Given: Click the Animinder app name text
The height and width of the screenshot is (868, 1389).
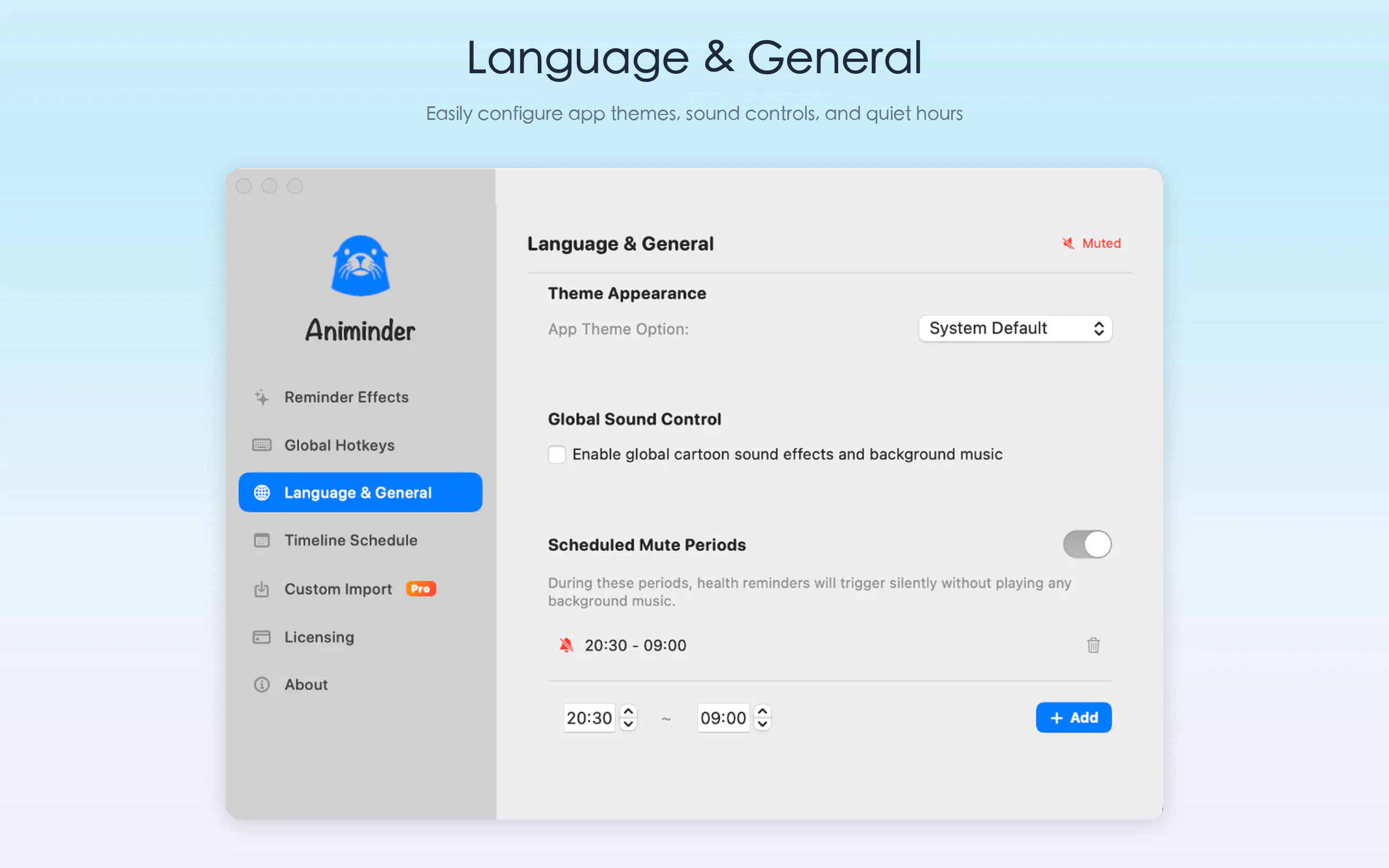Looking at the screenshot, I should click(360, 330).
